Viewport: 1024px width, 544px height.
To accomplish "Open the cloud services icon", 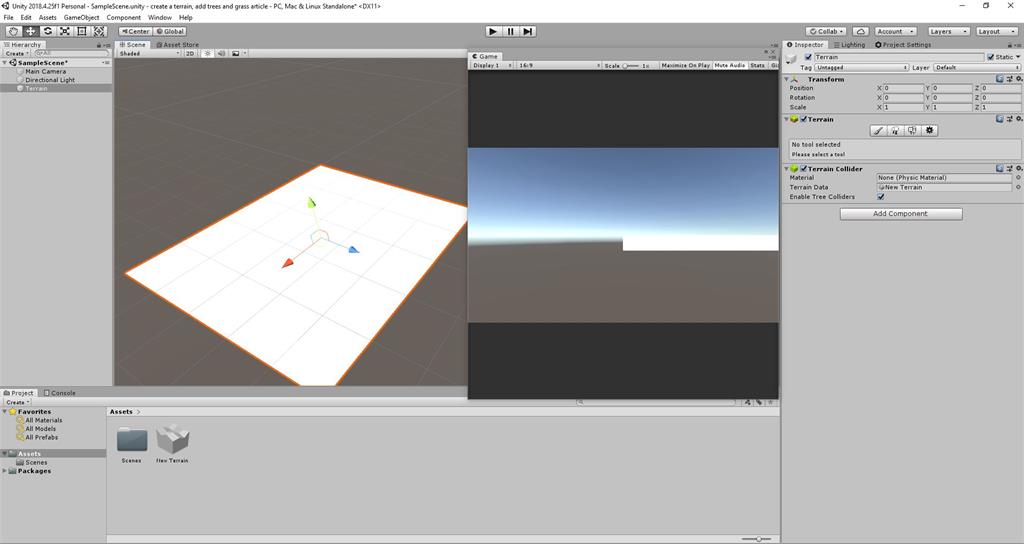I will click(861, 31).
